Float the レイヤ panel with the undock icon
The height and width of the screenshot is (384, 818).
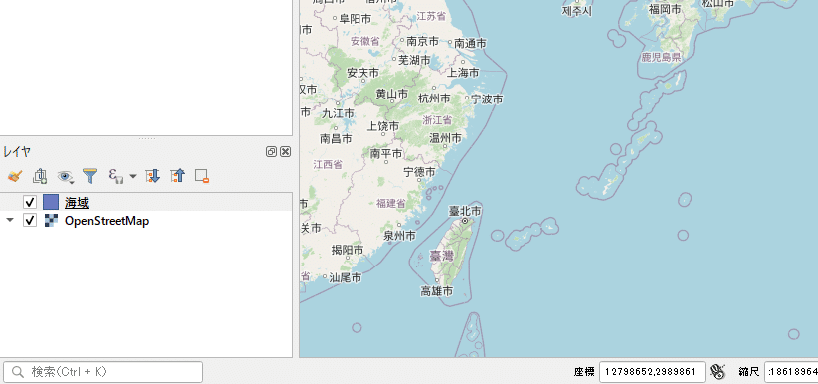click(x=271, y=152)
